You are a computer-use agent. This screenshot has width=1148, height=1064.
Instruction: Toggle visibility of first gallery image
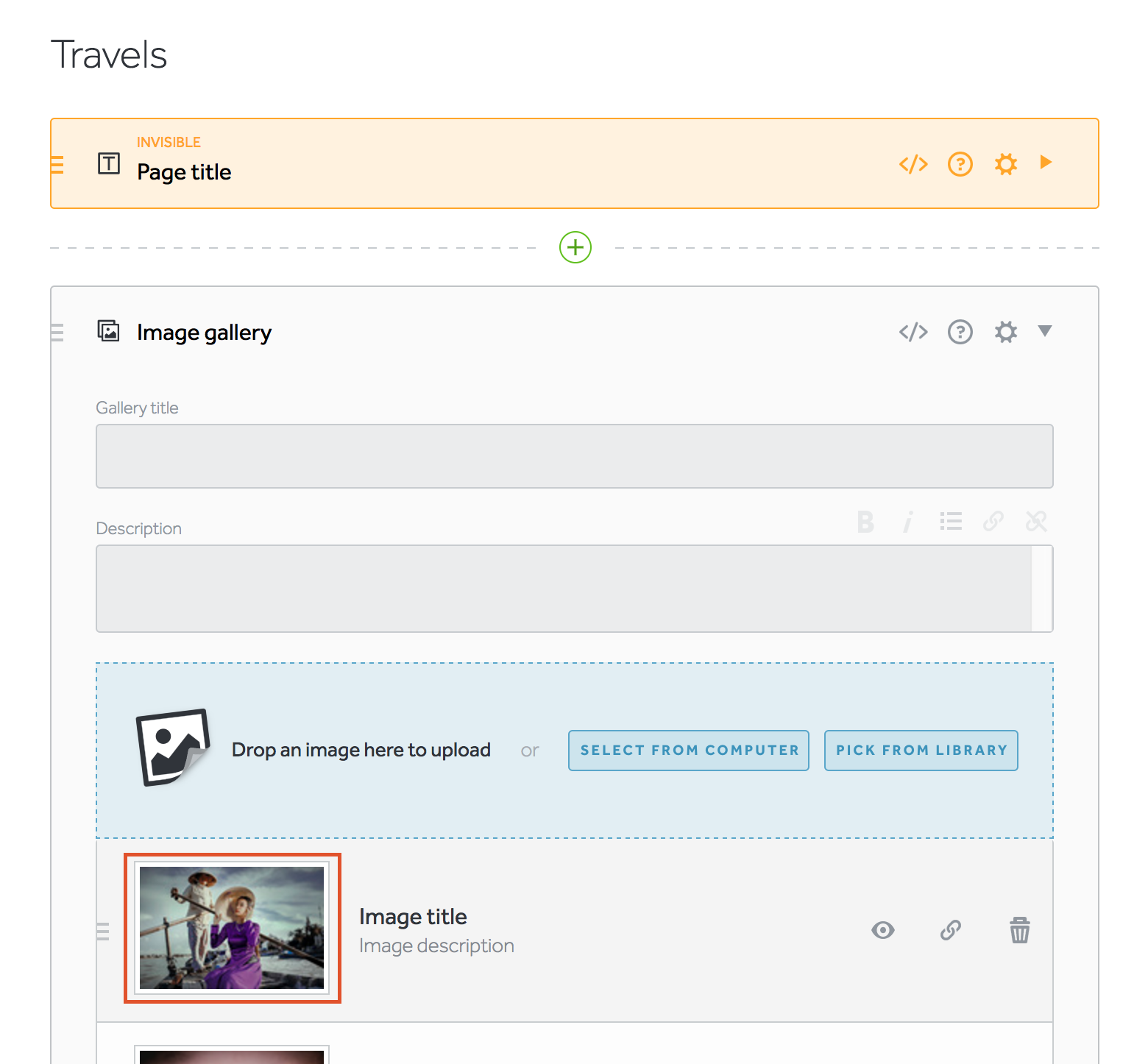click(x=883, y=930)
